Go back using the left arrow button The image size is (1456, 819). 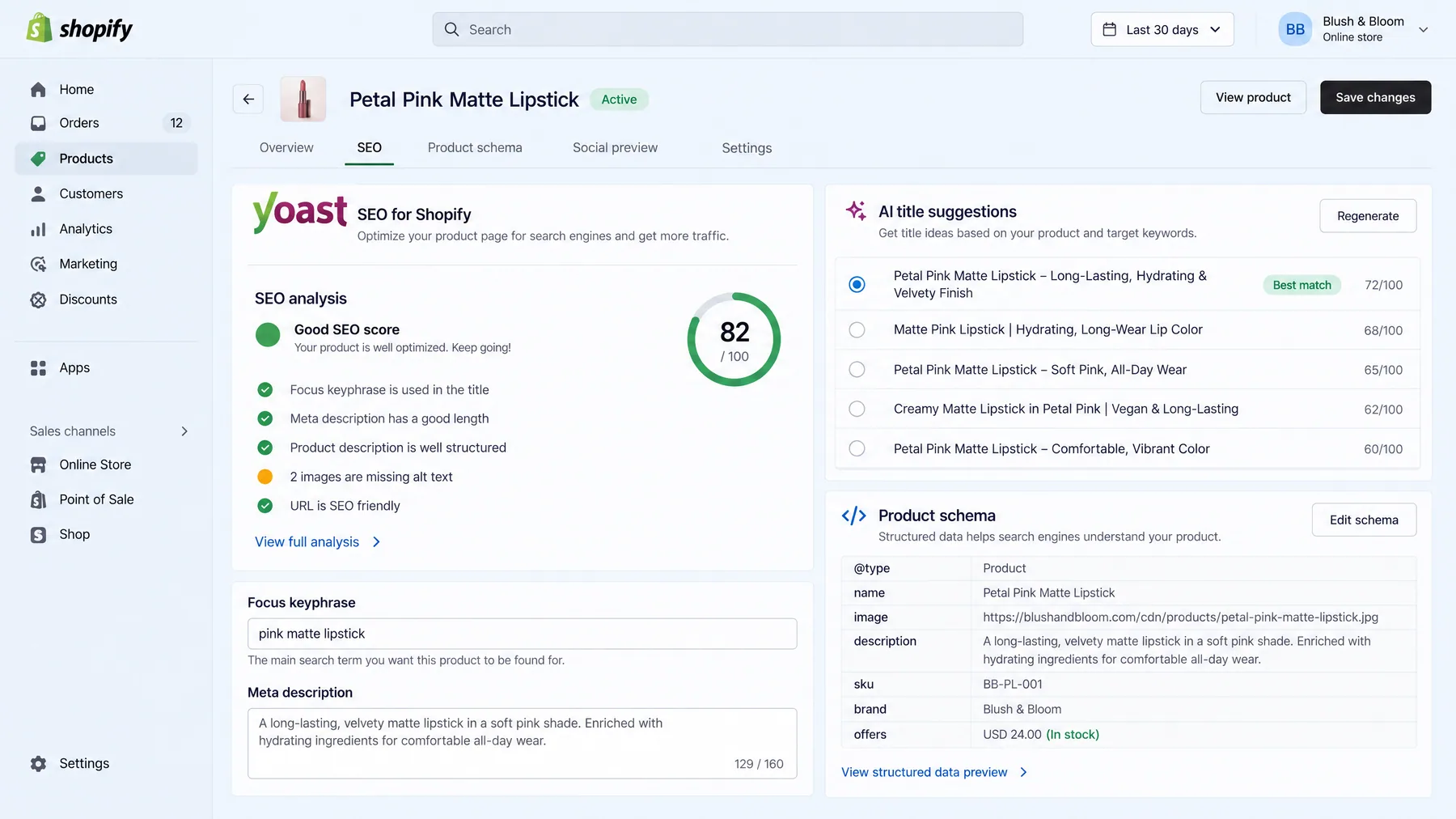[248, 99]
